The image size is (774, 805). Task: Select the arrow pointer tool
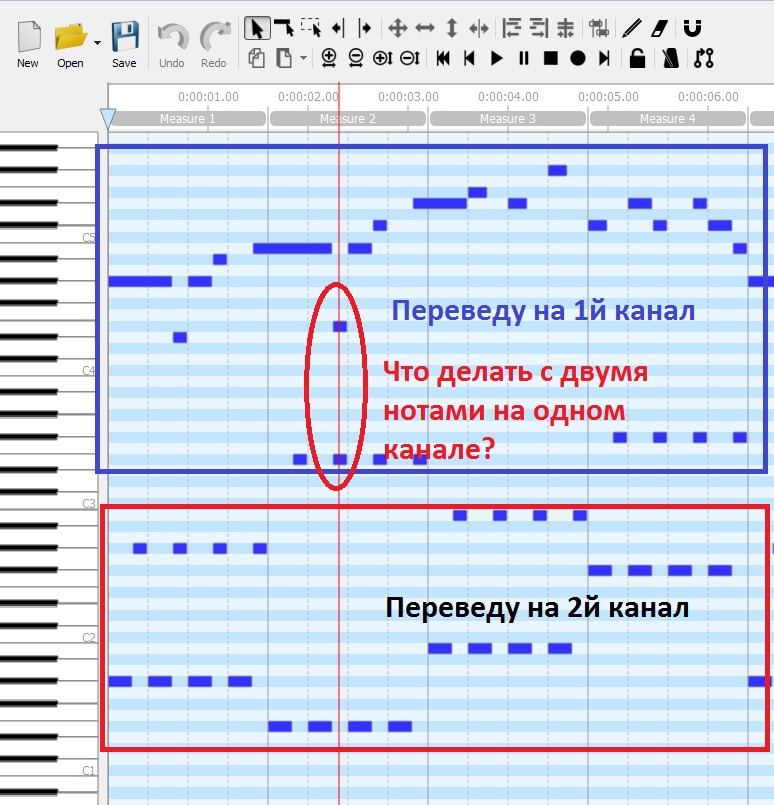tap(257, 28)
